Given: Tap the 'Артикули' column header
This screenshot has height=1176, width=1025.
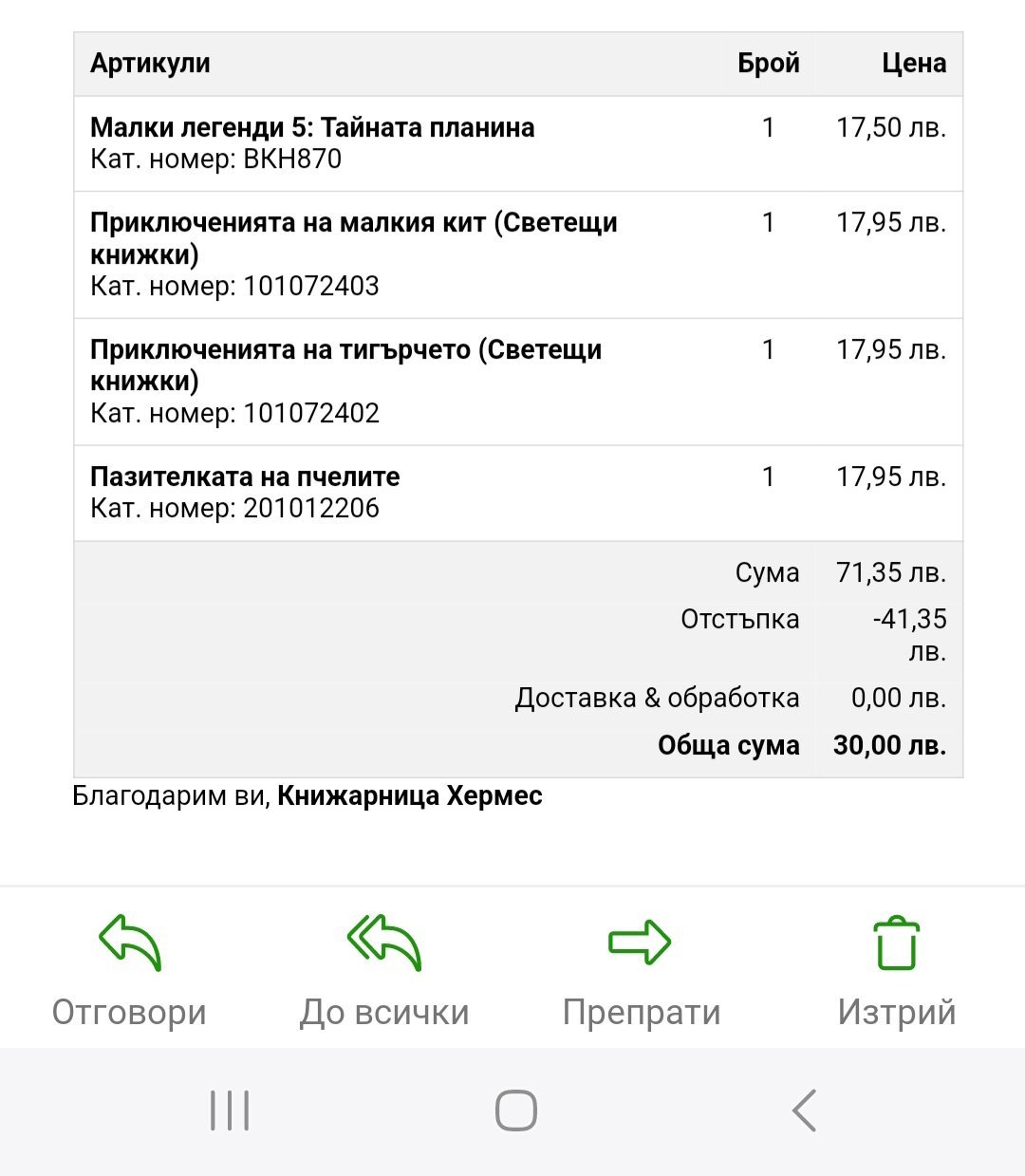Looking at the screenshot, I should pos(150,64).
